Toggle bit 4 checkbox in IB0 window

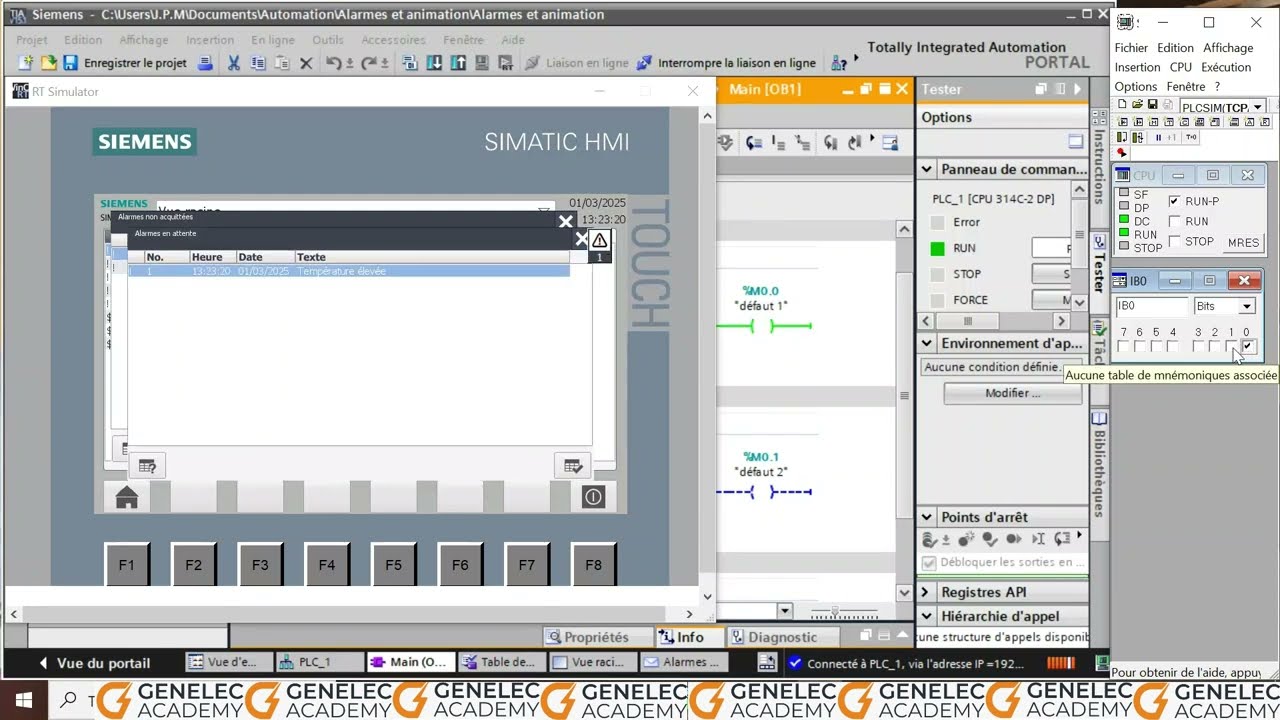point(1172,346)
